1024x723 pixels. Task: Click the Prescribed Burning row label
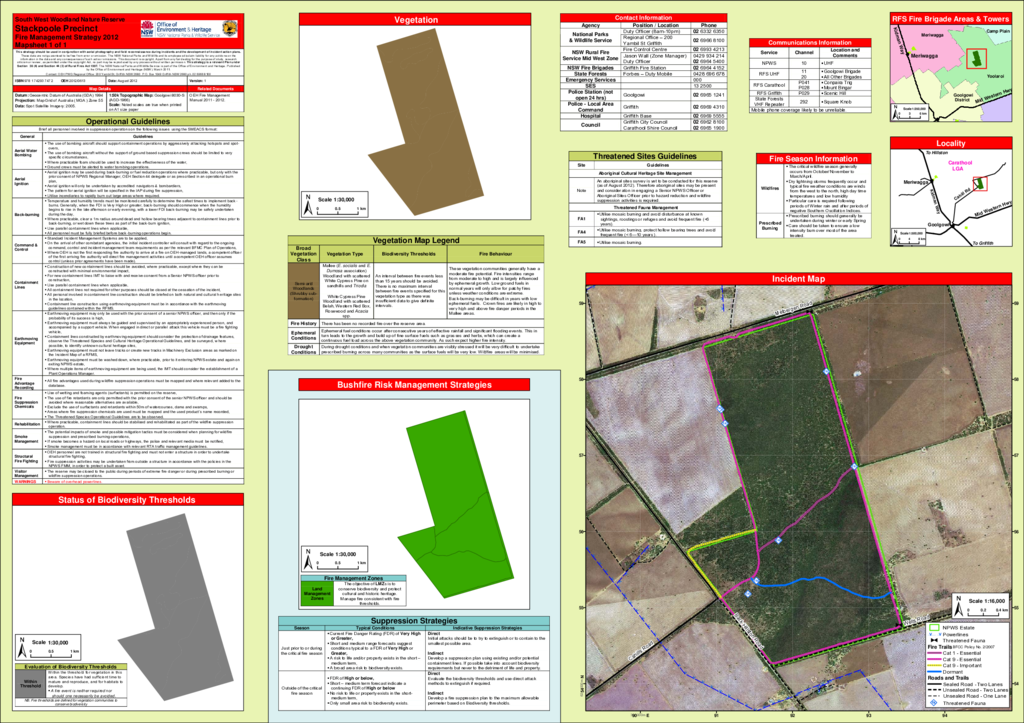(770, 225)
